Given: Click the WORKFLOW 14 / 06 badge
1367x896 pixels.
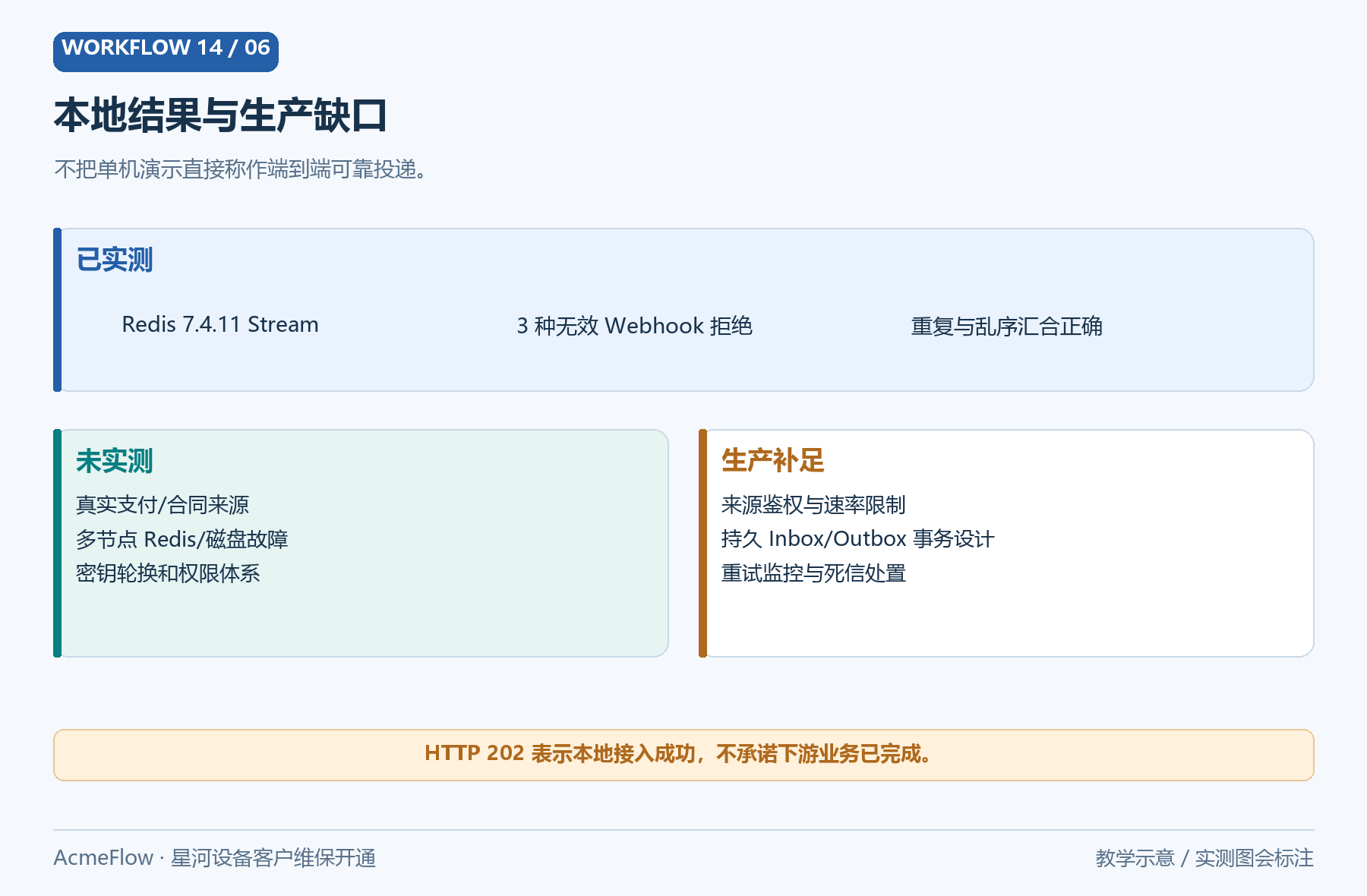Looking at the screenshot, I should pos(166,52).
